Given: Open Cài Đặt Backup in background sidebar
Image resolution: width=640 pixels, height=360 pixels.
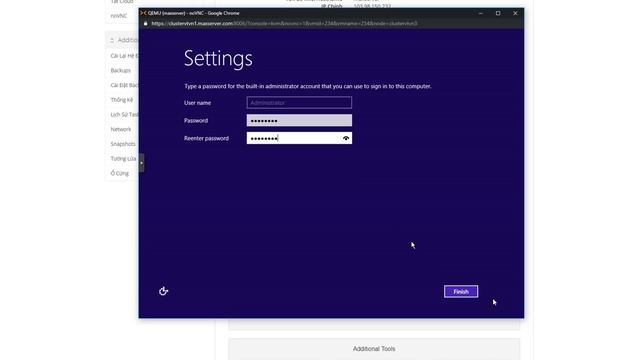Looking at the screenshot, I should tap(124, 85).
